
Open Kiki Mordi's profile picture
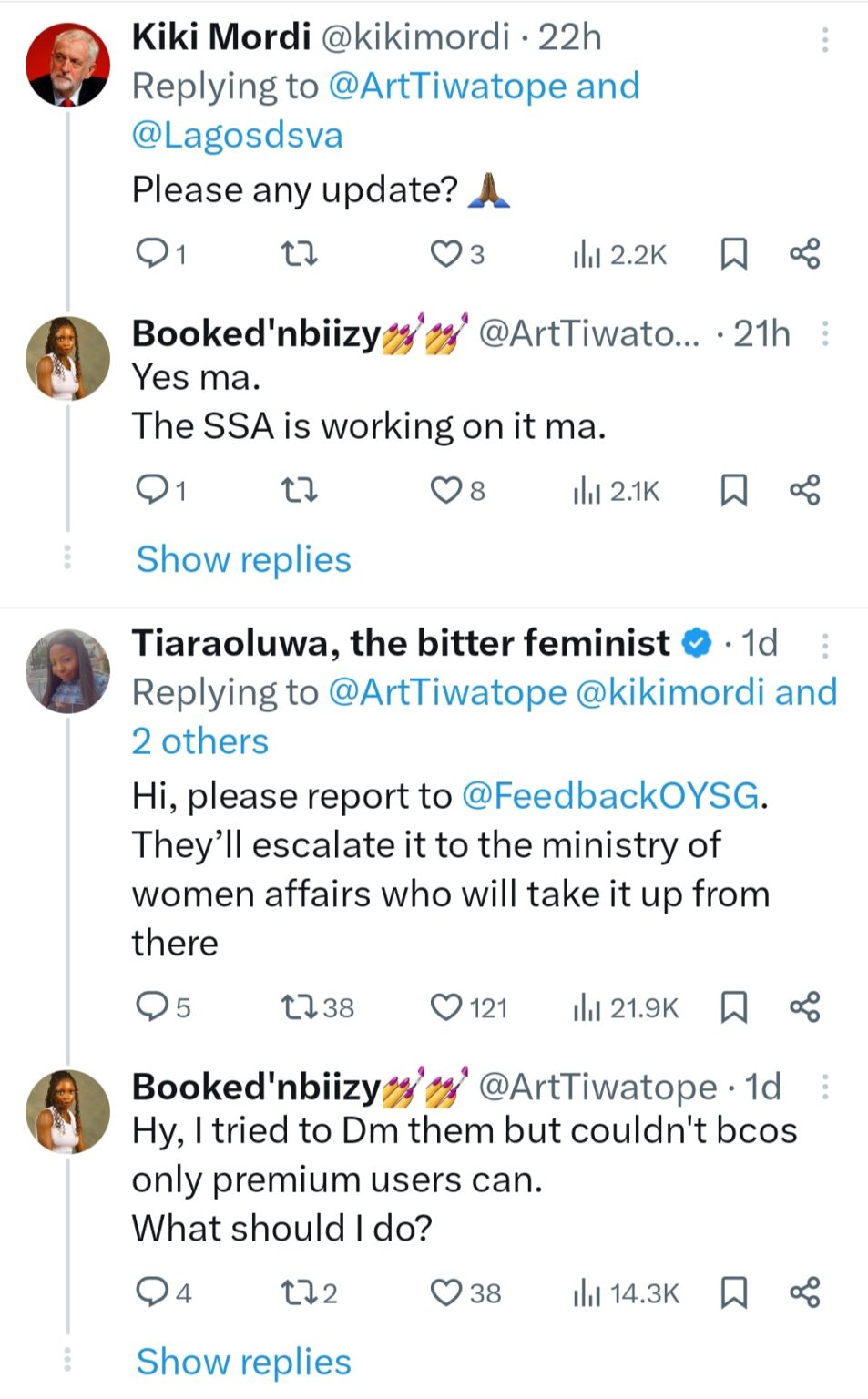pyautogui.click(x=68, y=66)
